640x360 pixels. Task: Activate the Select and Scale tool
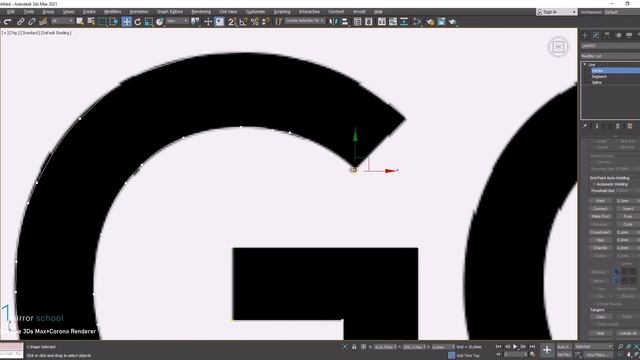(x=149, y=22)
